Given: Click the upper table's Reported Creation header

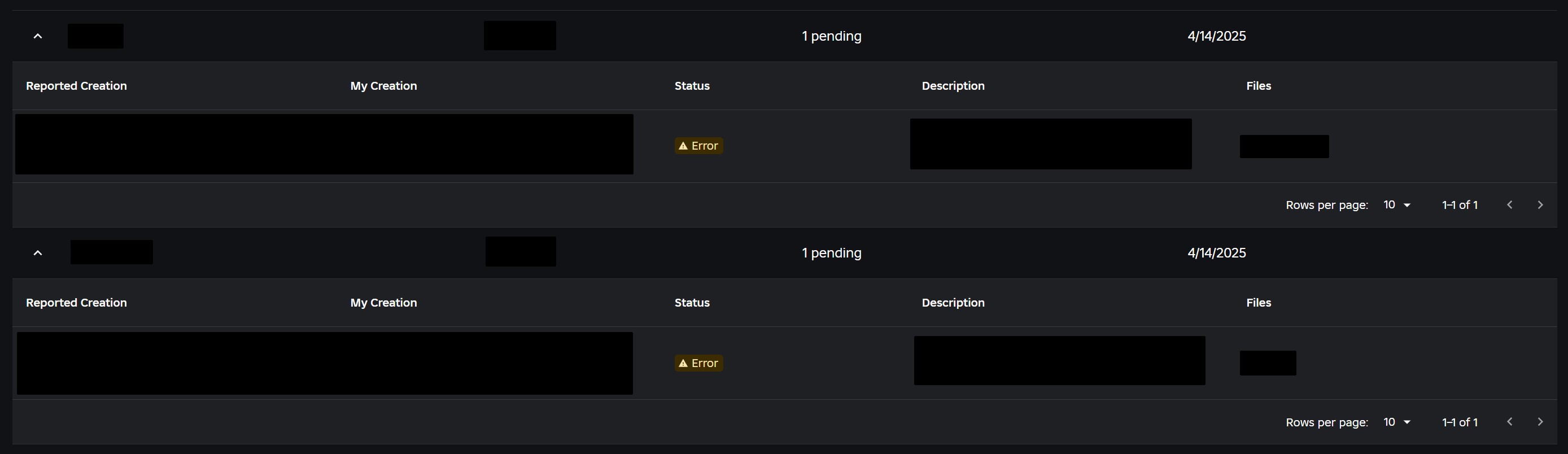Looking at the screenshot, I should click(x=76, y=86).
